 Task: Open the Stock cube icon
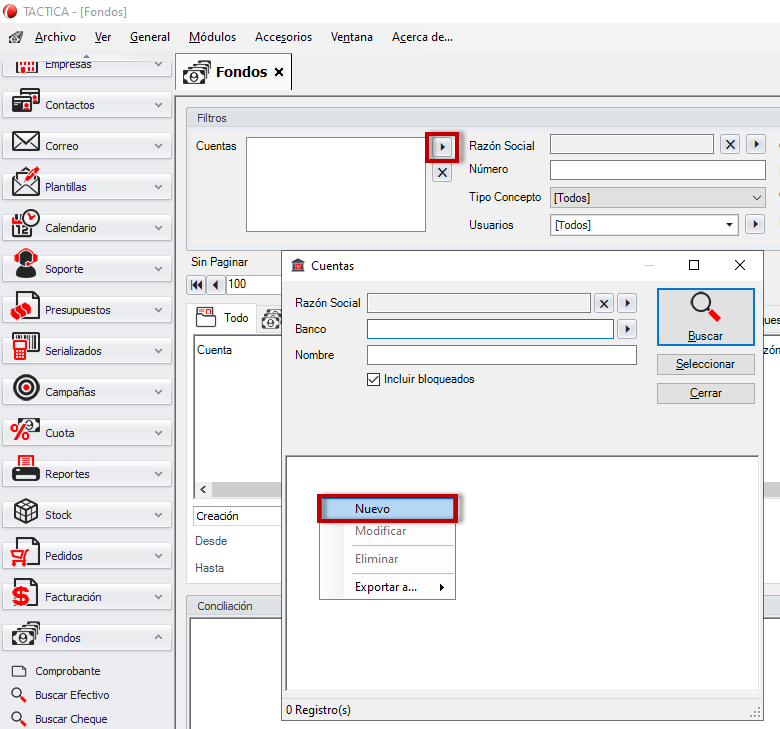(x=26, y=511)
